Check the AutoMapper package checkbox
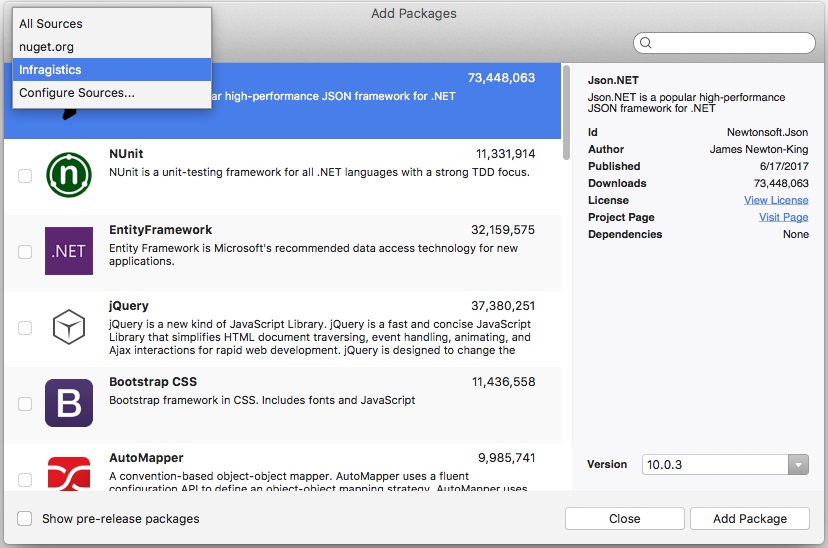 tap(25, 480)
